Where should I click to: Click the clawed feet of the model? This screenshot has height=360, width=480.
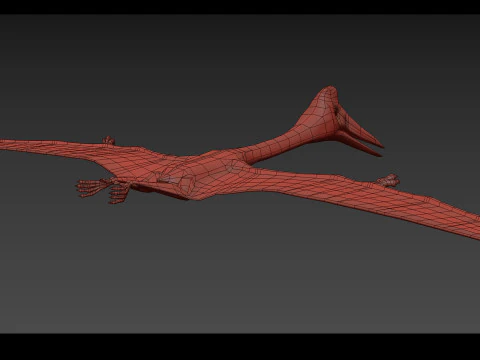pyautogui.click(x=103, y=191)
